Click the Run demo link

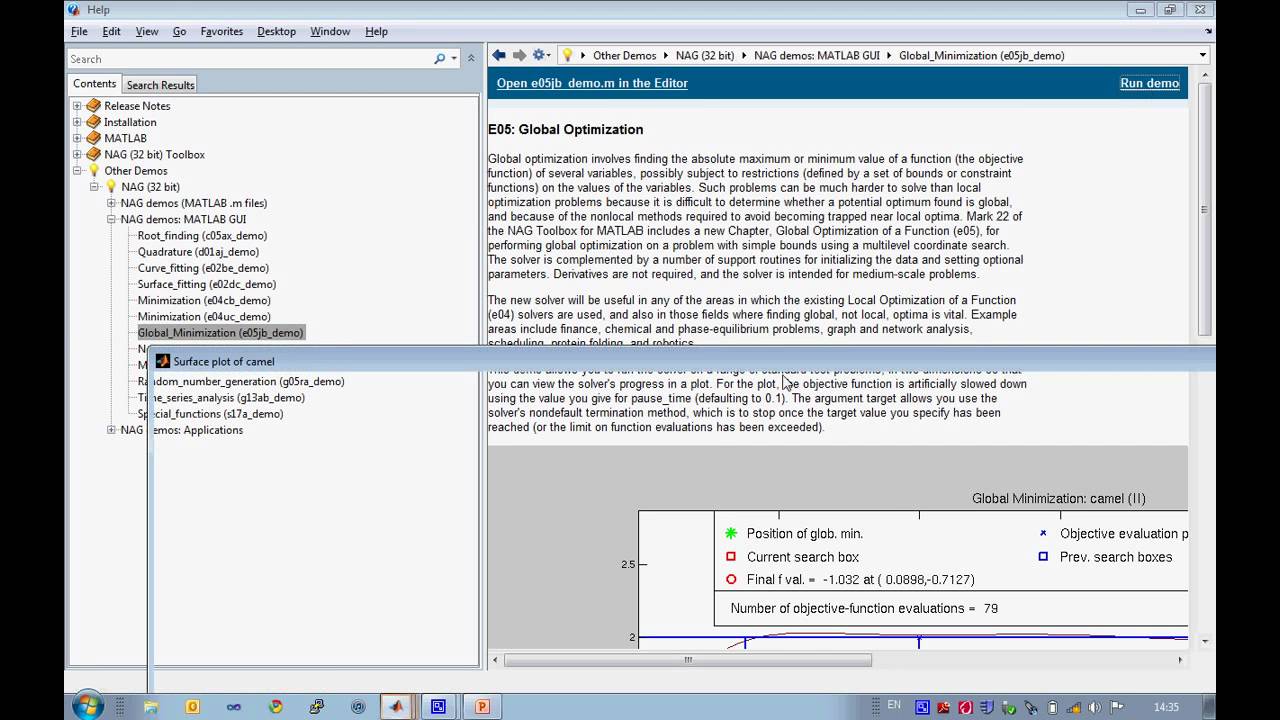[x=1150, y=83]
